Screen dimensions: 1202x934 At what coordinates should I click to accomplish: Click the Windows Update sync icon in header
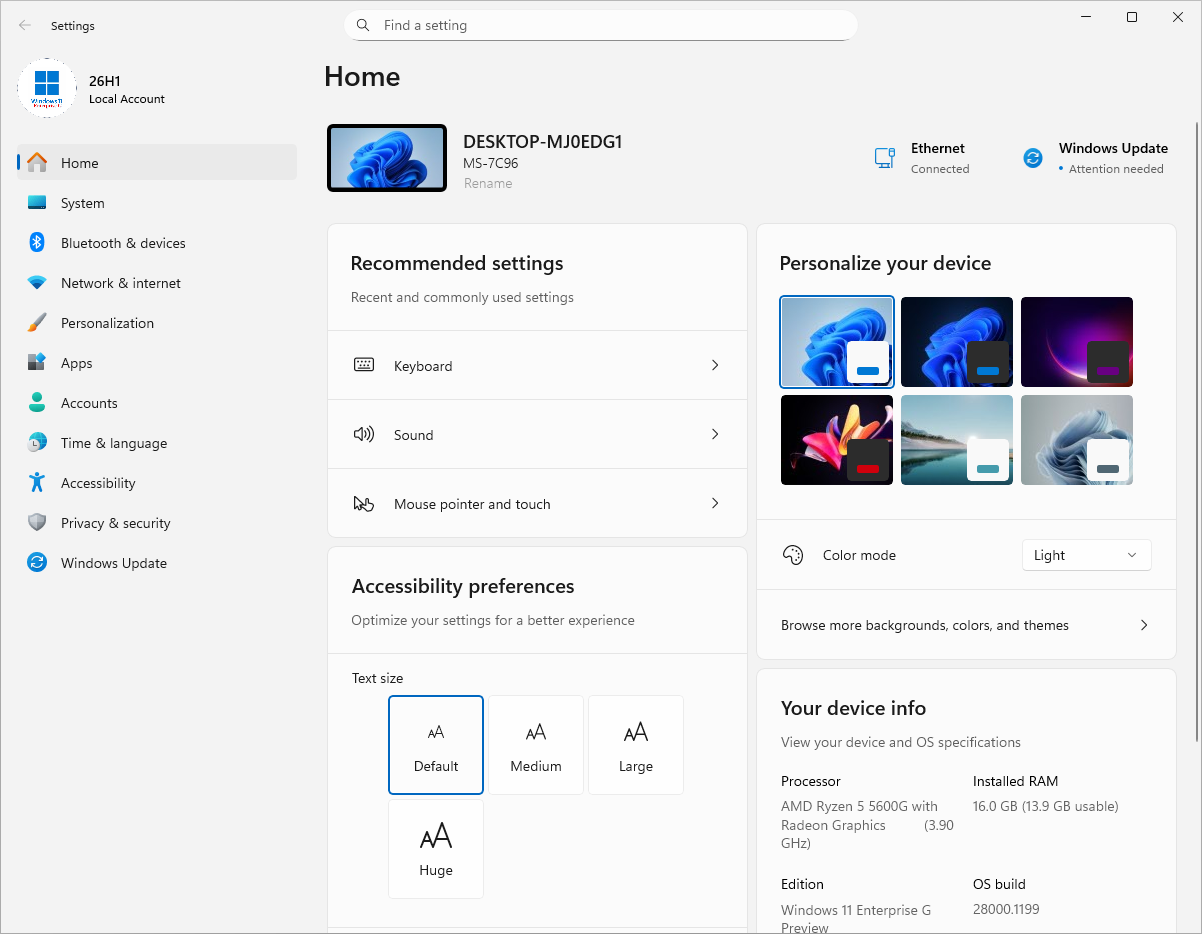pyautogui.click(x=1033, y=158)
